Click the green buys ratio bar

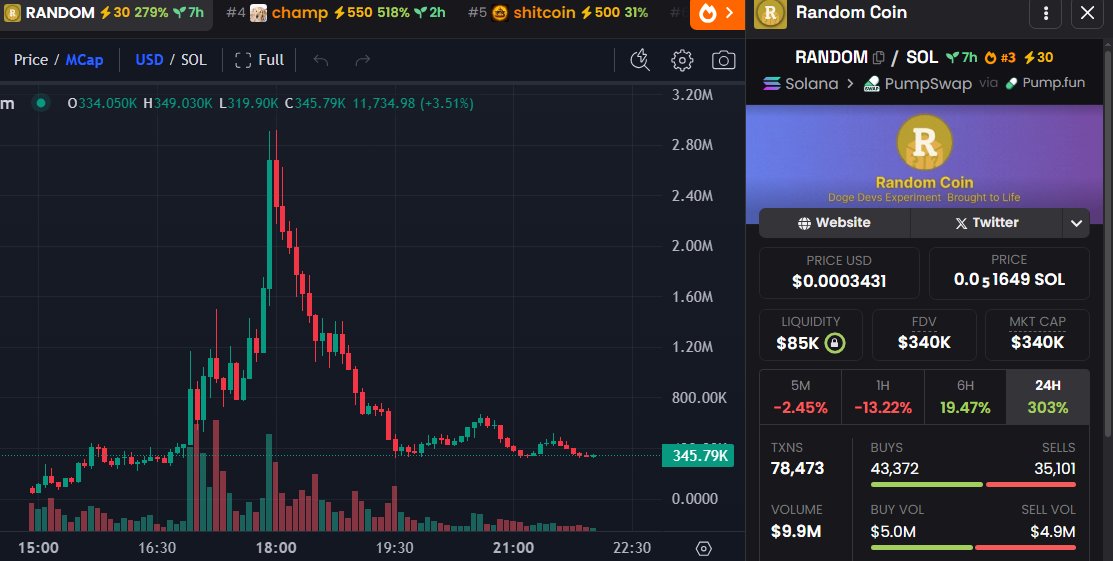point(926,485)
